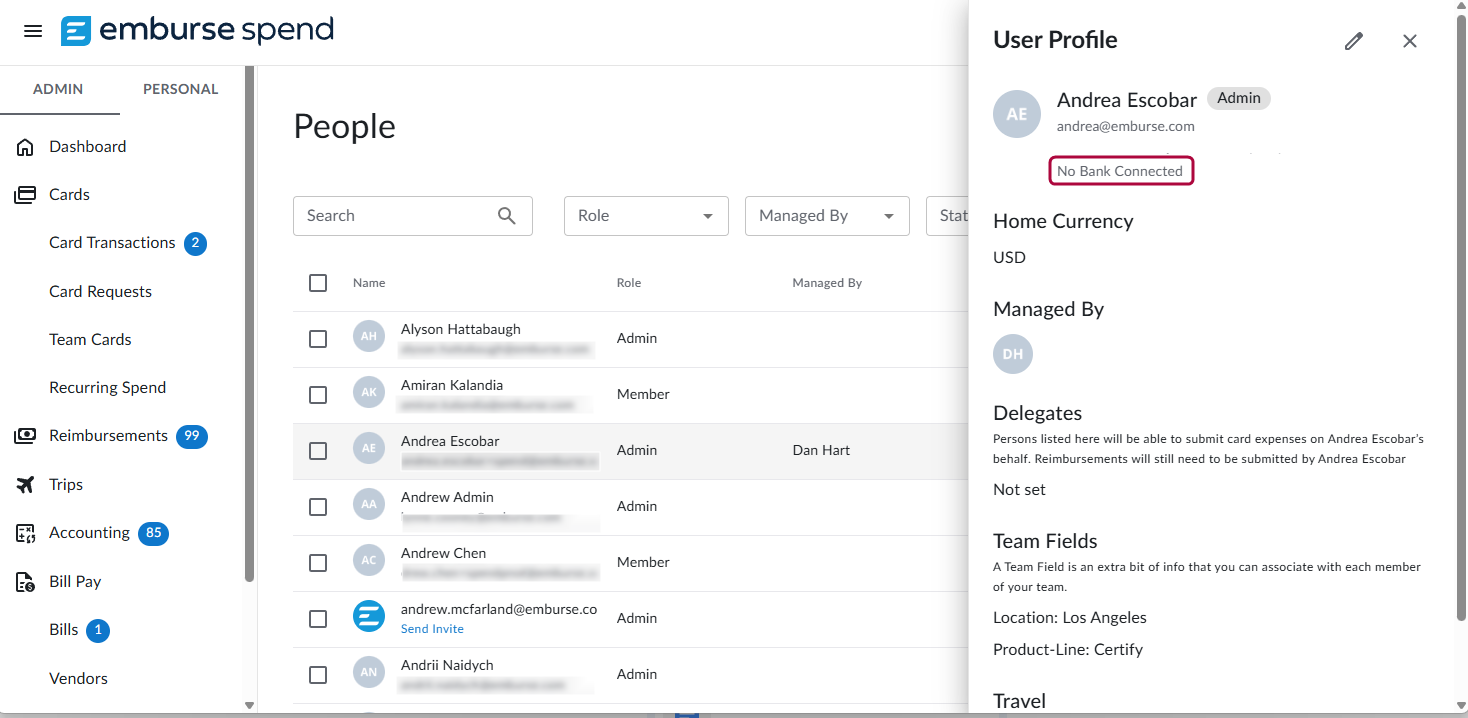Screen dimensions: 1468x718
Task: Click the Cards icon in sidebar
Action: (x=26, y=195)
